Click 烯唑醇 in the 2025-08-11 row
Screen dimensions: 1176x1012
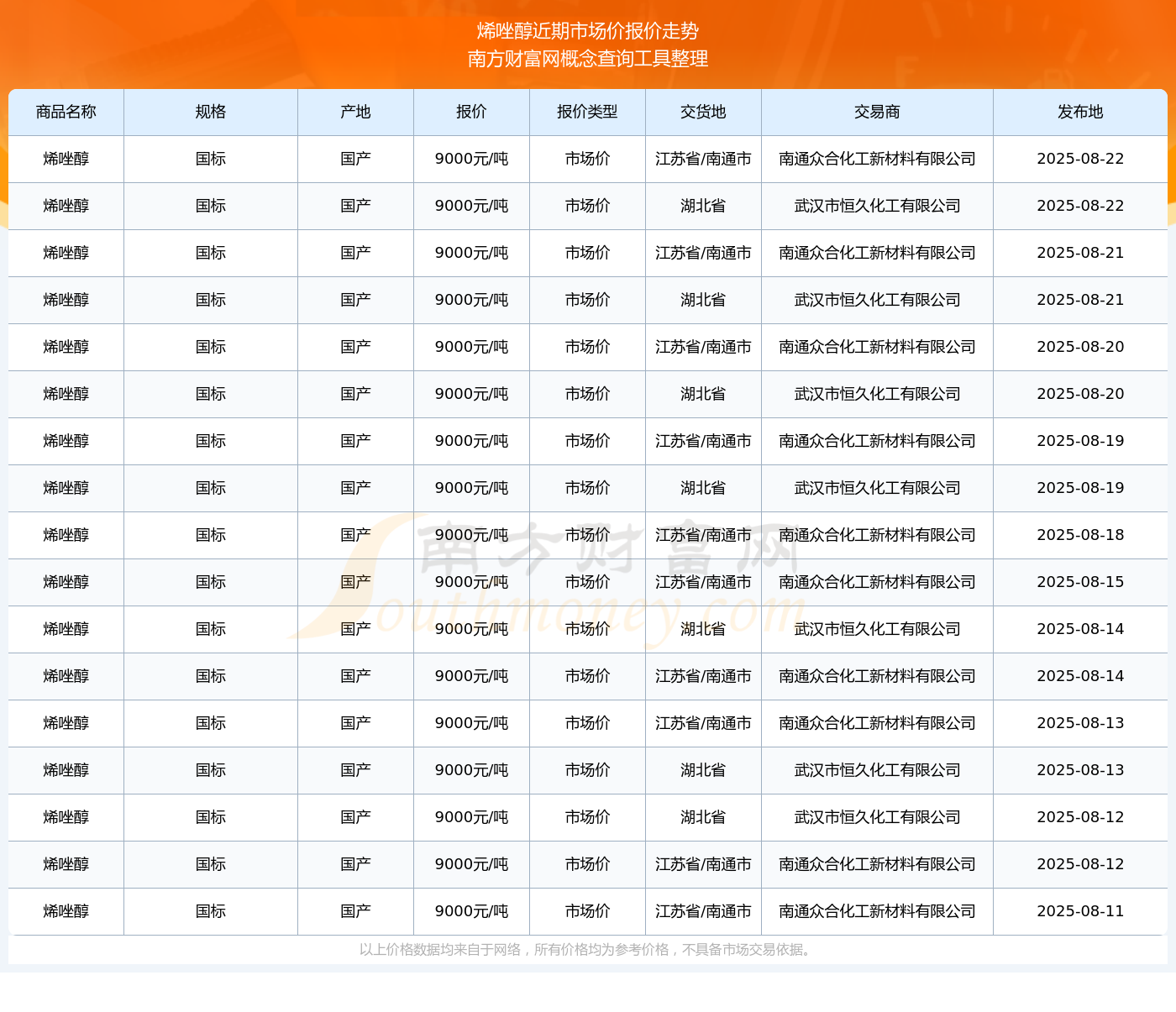[x=66, y=911]
